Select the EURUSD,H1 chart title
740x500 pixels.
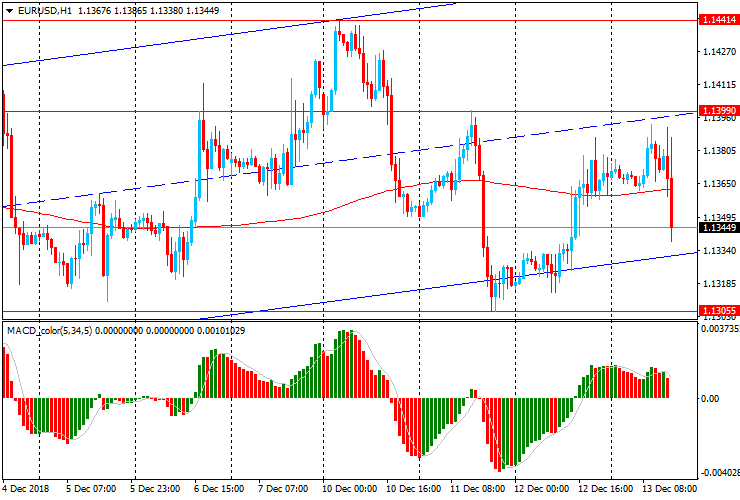click(x=44, y=10)
